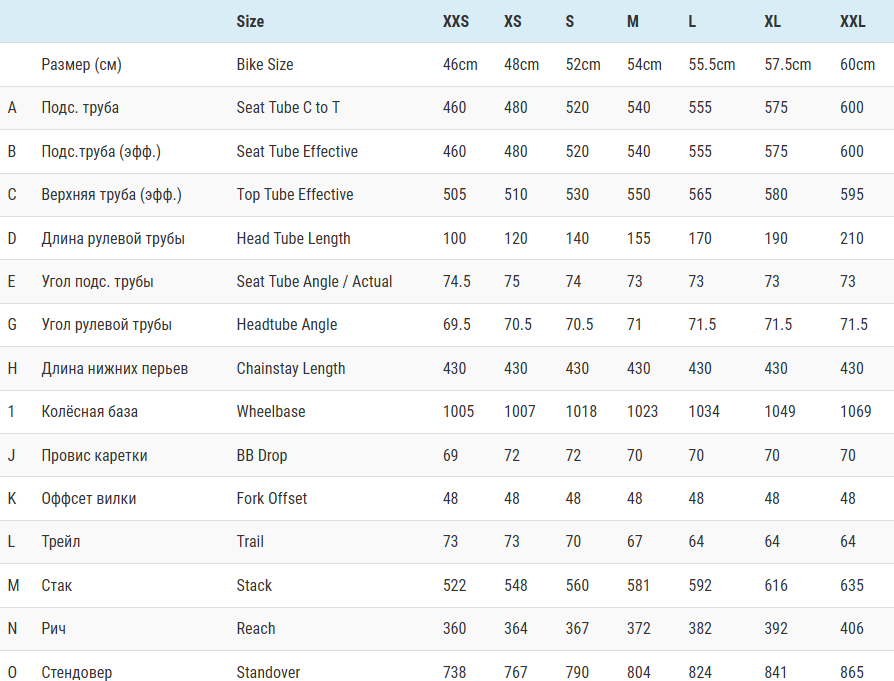The width and height of the screenshot is (894, 681).
Task: Click the Wheelbase value 1069
Action: pos(857,412)
